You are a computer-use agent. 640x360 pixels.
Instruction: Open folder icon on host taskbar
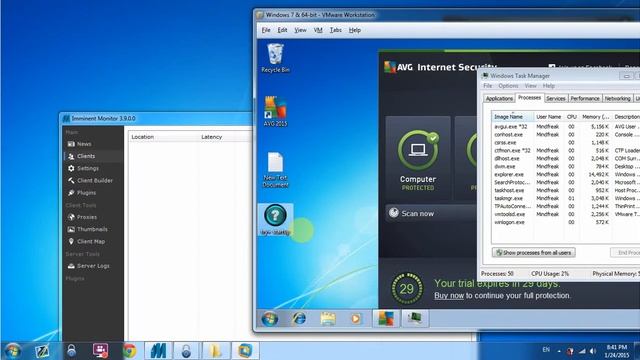pos(216,351)
